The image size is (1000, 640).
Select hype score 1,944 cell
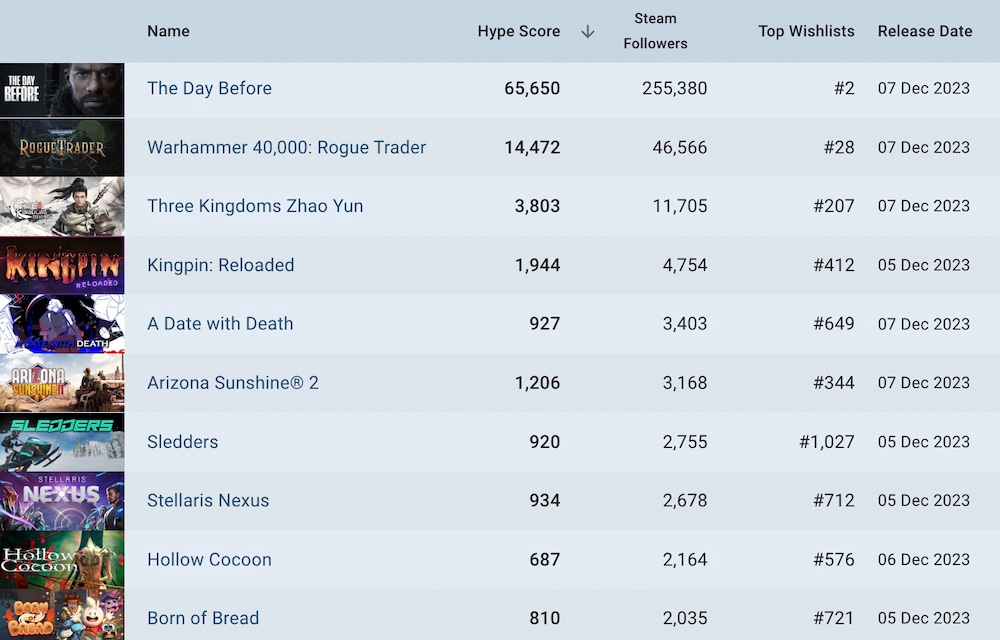[x=537, y=265]
